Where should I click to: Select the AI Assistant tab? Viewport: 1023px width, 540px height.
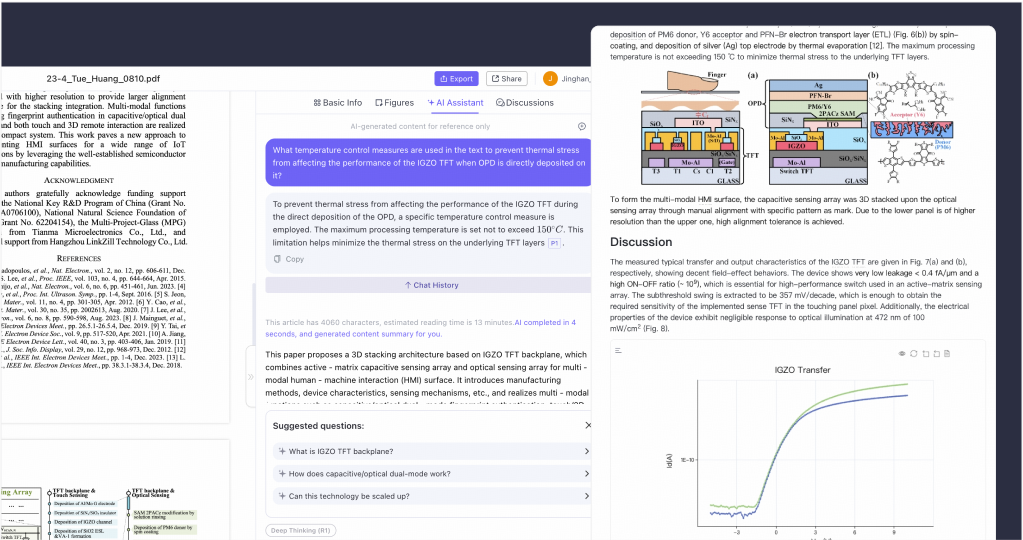coord(455,102)
